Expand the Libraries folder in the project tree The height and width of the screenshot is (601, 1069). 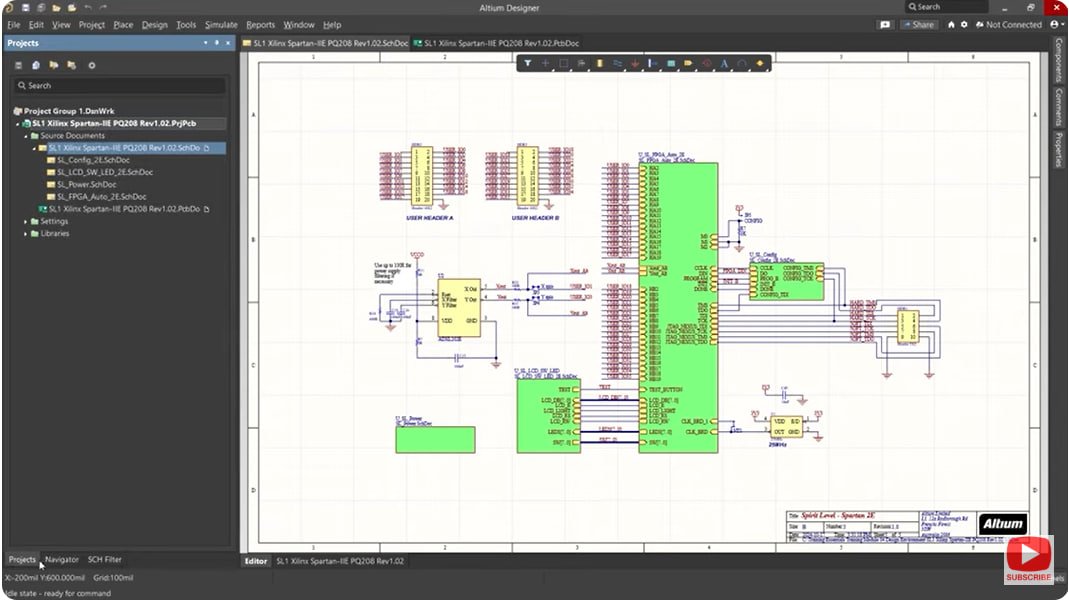pos(23,233)
